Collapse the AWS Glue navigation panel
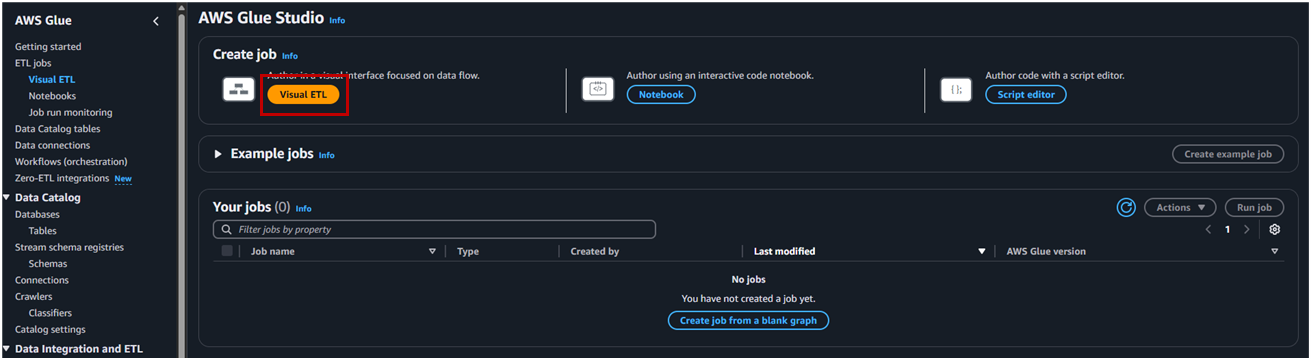1311x360 pixels. point(156,21)
